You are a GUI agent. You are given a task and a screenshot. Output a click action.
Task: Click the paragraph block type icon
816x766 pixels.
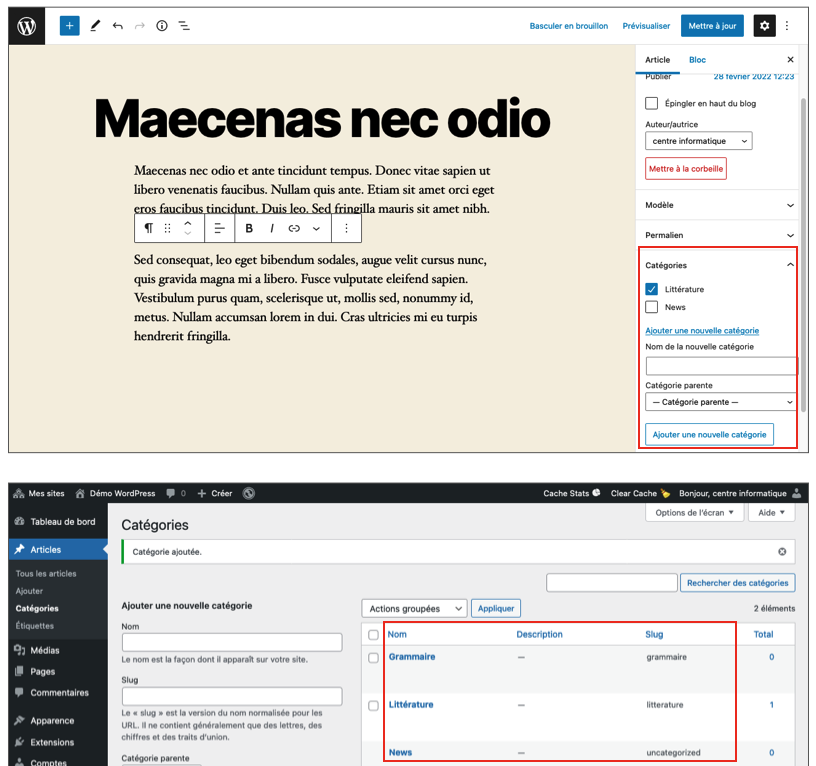click(x=149, y=229)
